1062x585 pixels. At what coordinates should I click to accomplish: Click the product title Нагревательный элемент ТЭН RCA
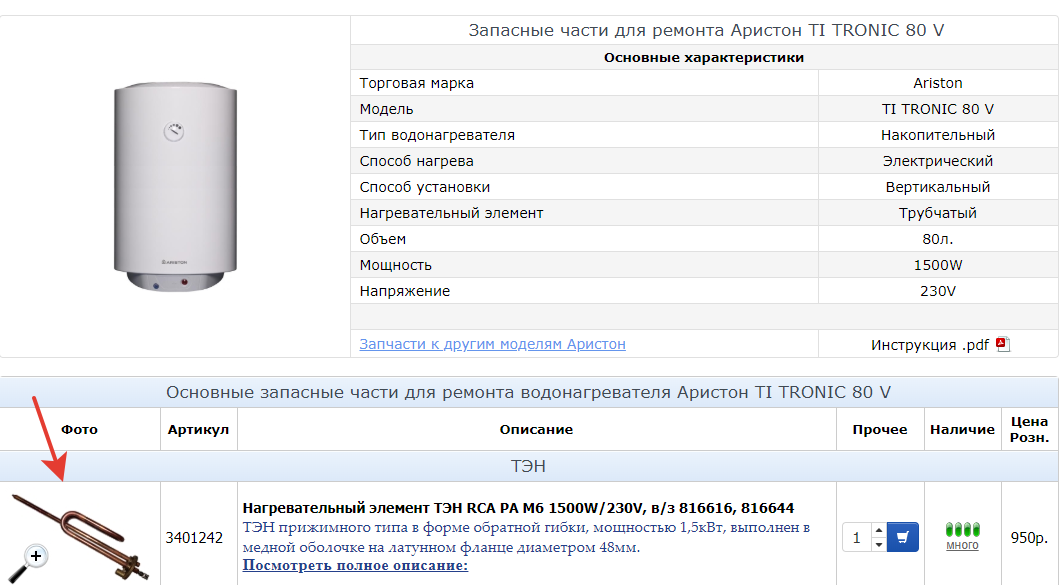coord(518,508)
